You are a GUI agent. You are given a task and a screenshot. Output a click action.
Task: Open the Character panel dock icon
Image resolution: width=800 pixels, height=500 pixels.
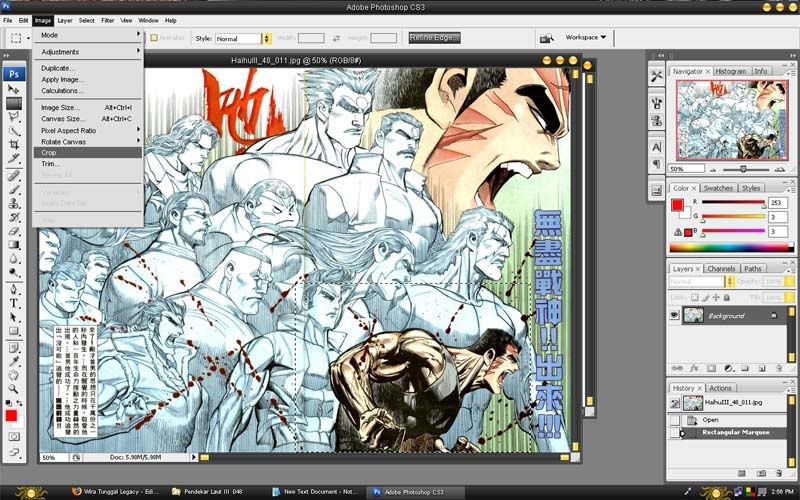(x=656, y=147)
